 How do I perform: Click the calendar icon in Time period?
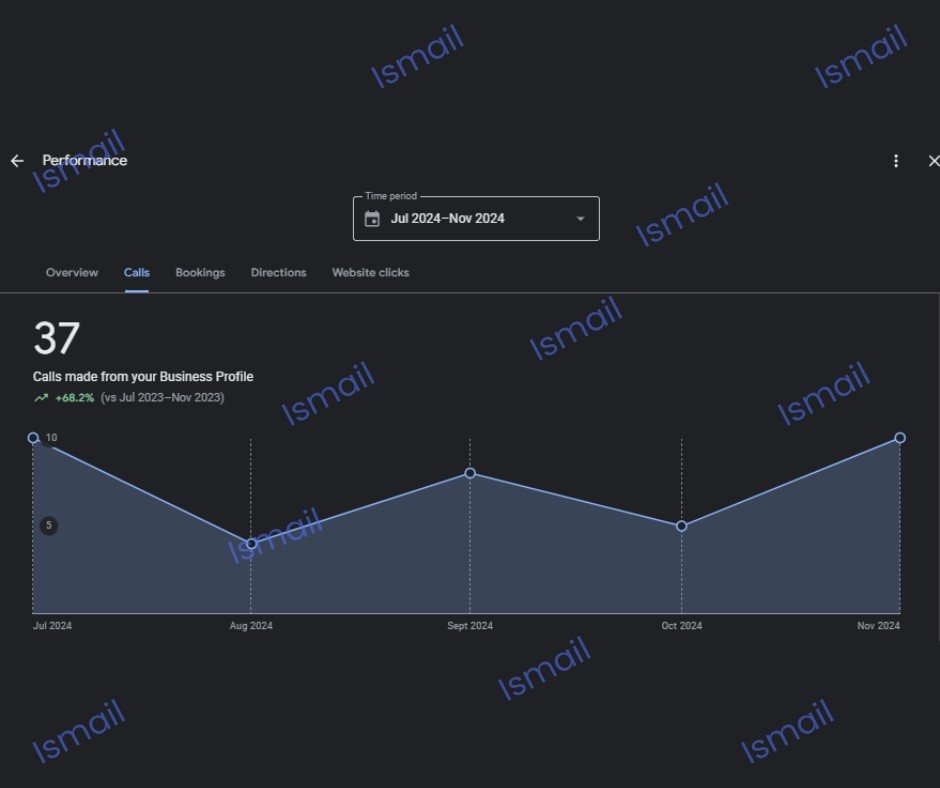[372, 219]
